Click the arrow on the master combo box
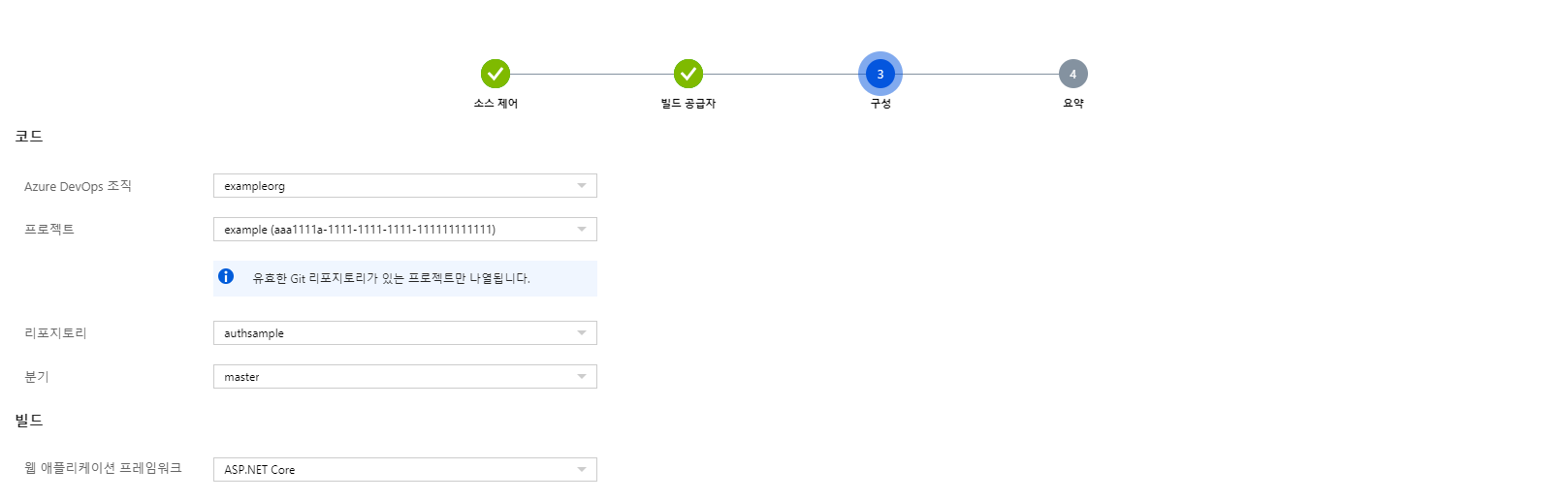The height and width of the screenshot is (501, 1568). 582,377
